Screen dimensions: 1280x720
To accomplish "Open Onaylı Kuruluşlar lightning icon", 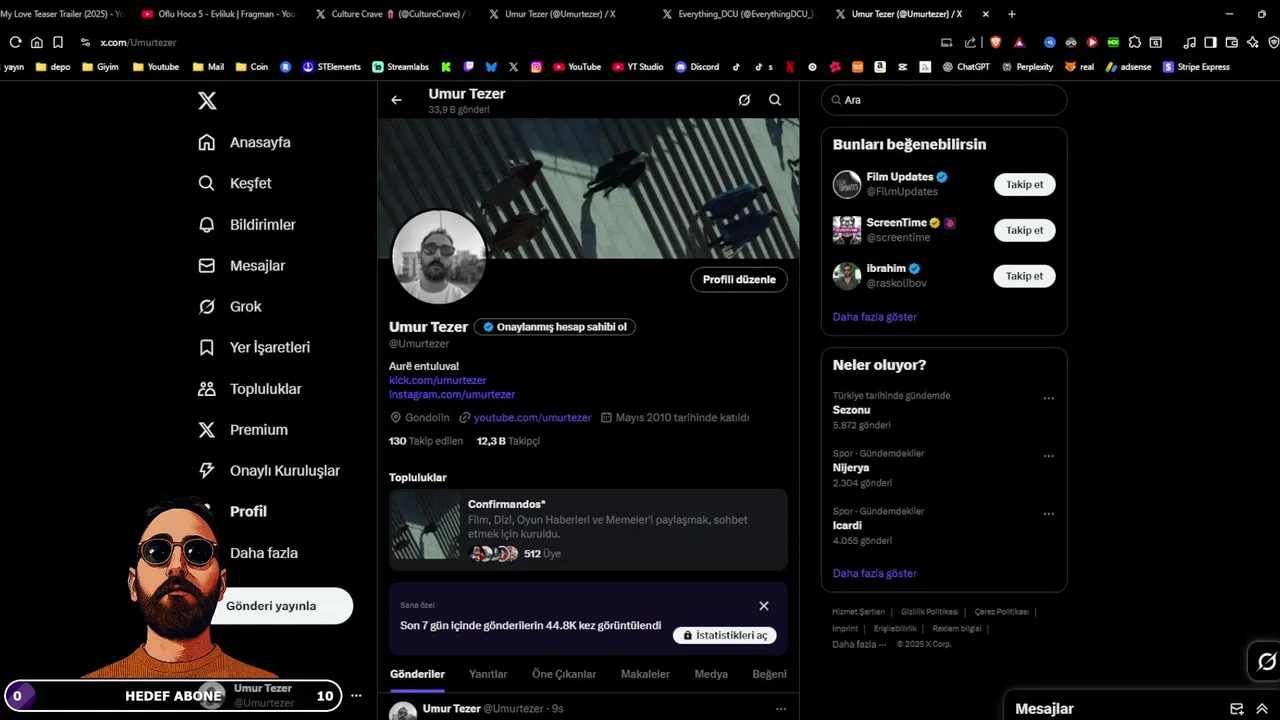I will (207, 470).
